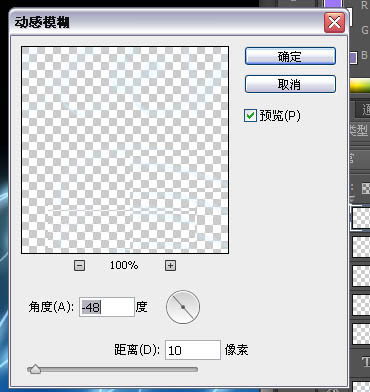Click the motion blur preview image
370x392 pixels.
pyautogui.click(x=125, y=150)
